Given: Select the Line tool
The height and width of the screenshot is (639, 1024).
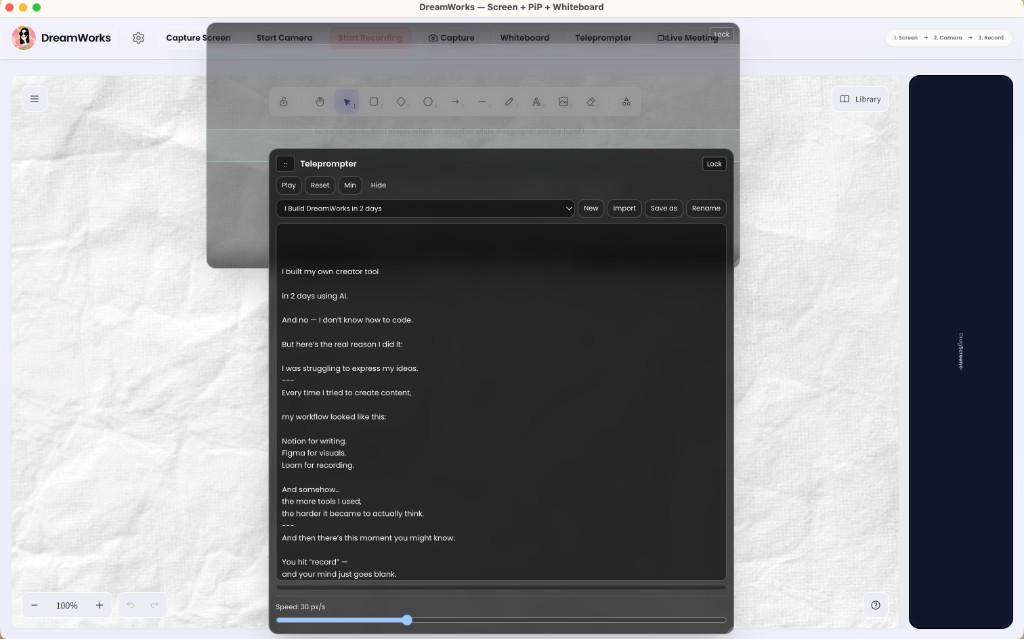Looking at the screenshot, I should tap(482, 102).
